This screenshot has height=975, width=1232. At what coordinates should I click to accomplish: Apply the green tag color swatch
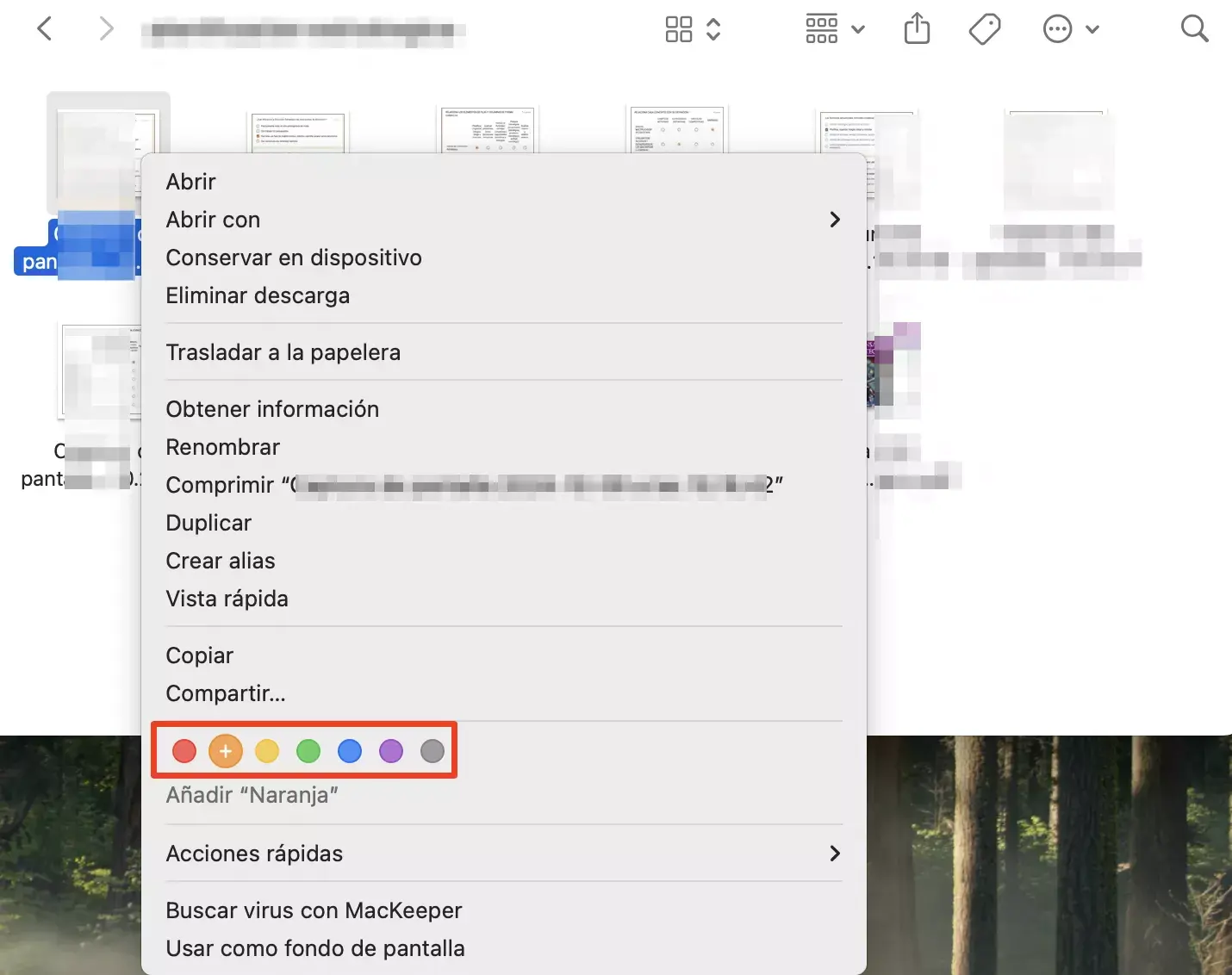point(308,750)
